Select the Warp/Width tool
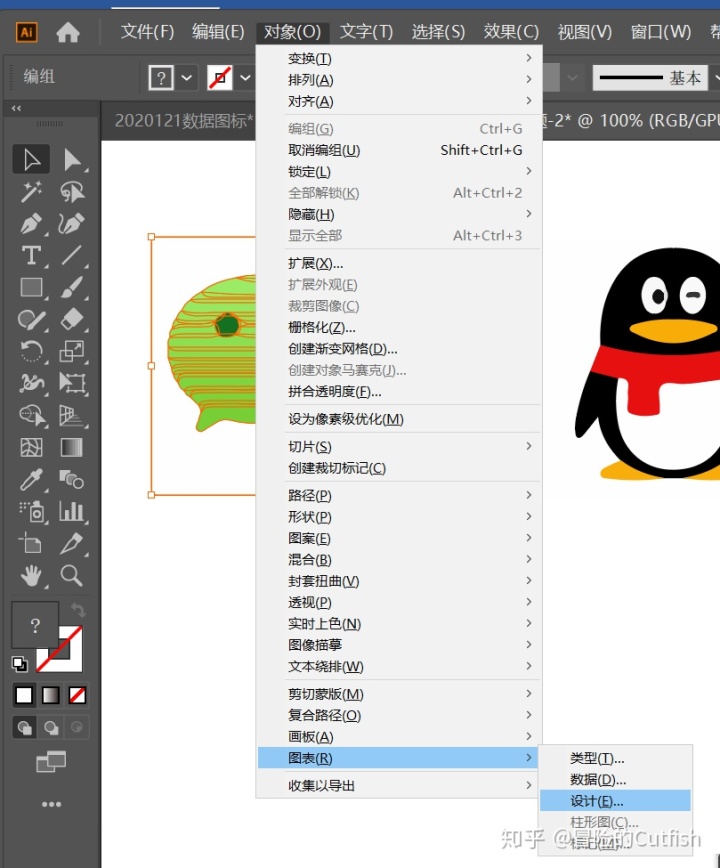This screenshot has height=868, width=720. [31, 383]
